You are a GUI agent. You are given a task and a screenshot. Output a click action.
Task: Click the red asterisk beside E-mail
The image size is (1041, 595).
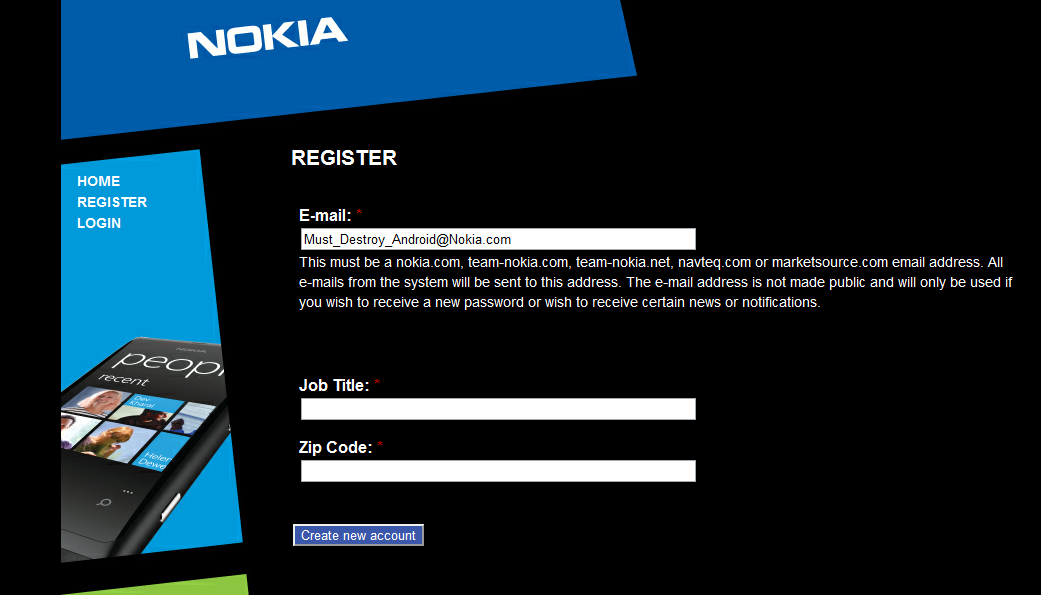(358, 213)
